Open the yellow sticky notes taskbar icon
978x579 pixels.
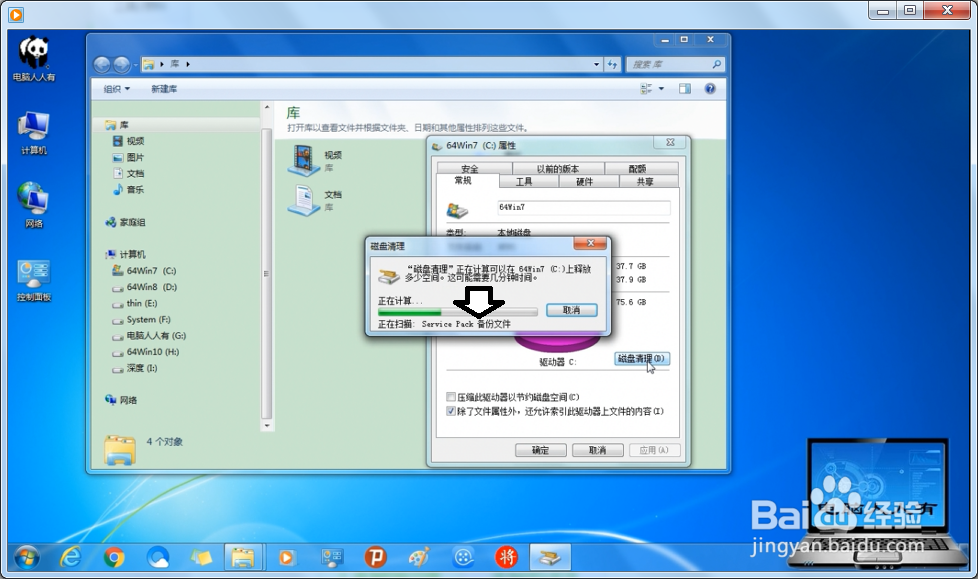(201, 557)
